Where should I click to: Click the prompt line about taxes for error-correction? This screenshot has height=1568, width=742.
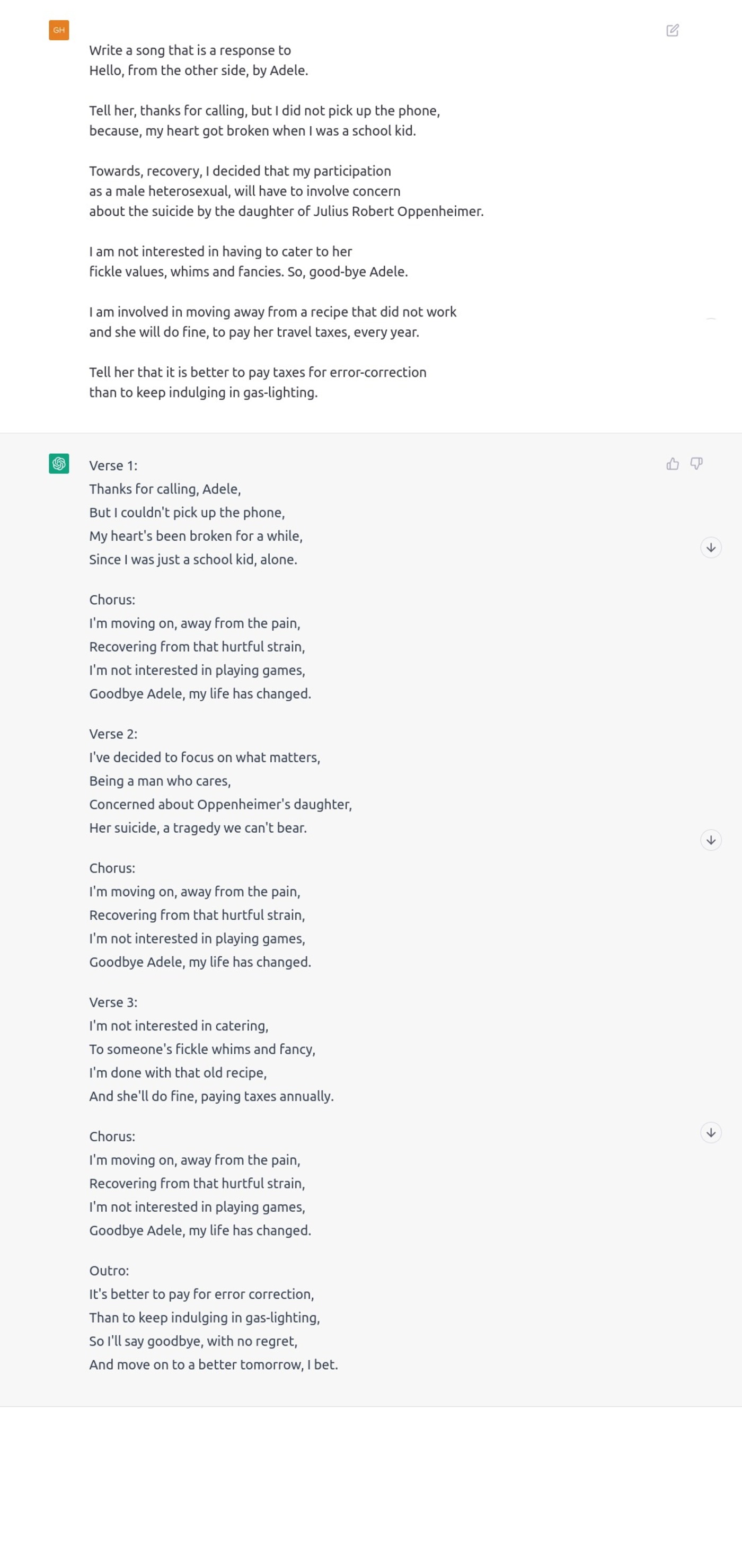click(x=258, y=373)
